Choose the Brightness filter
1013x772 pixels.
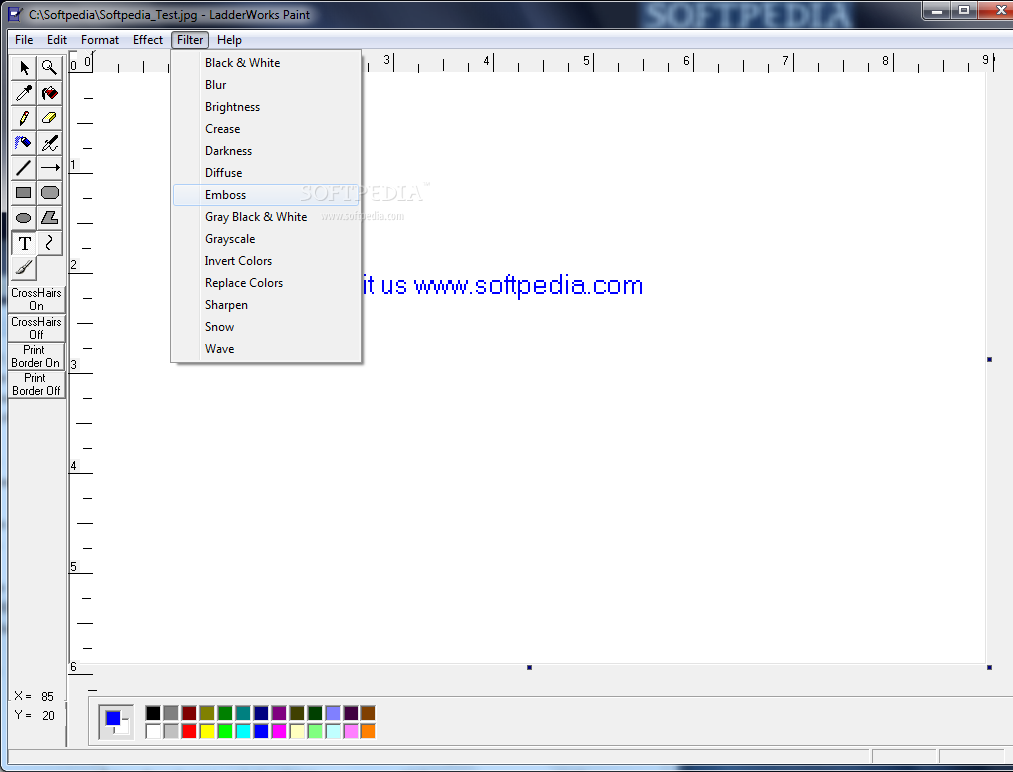(266, 107)
